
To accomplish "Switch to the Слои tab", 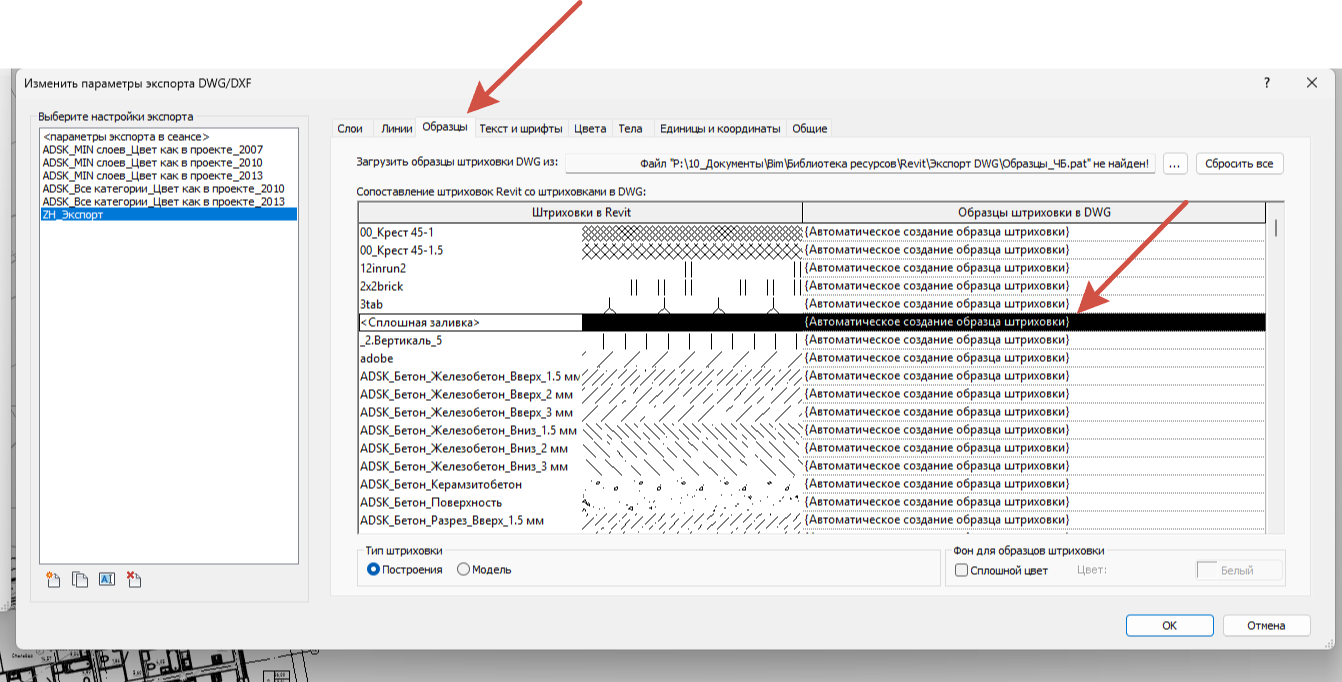I will click(x=350, y=129).
